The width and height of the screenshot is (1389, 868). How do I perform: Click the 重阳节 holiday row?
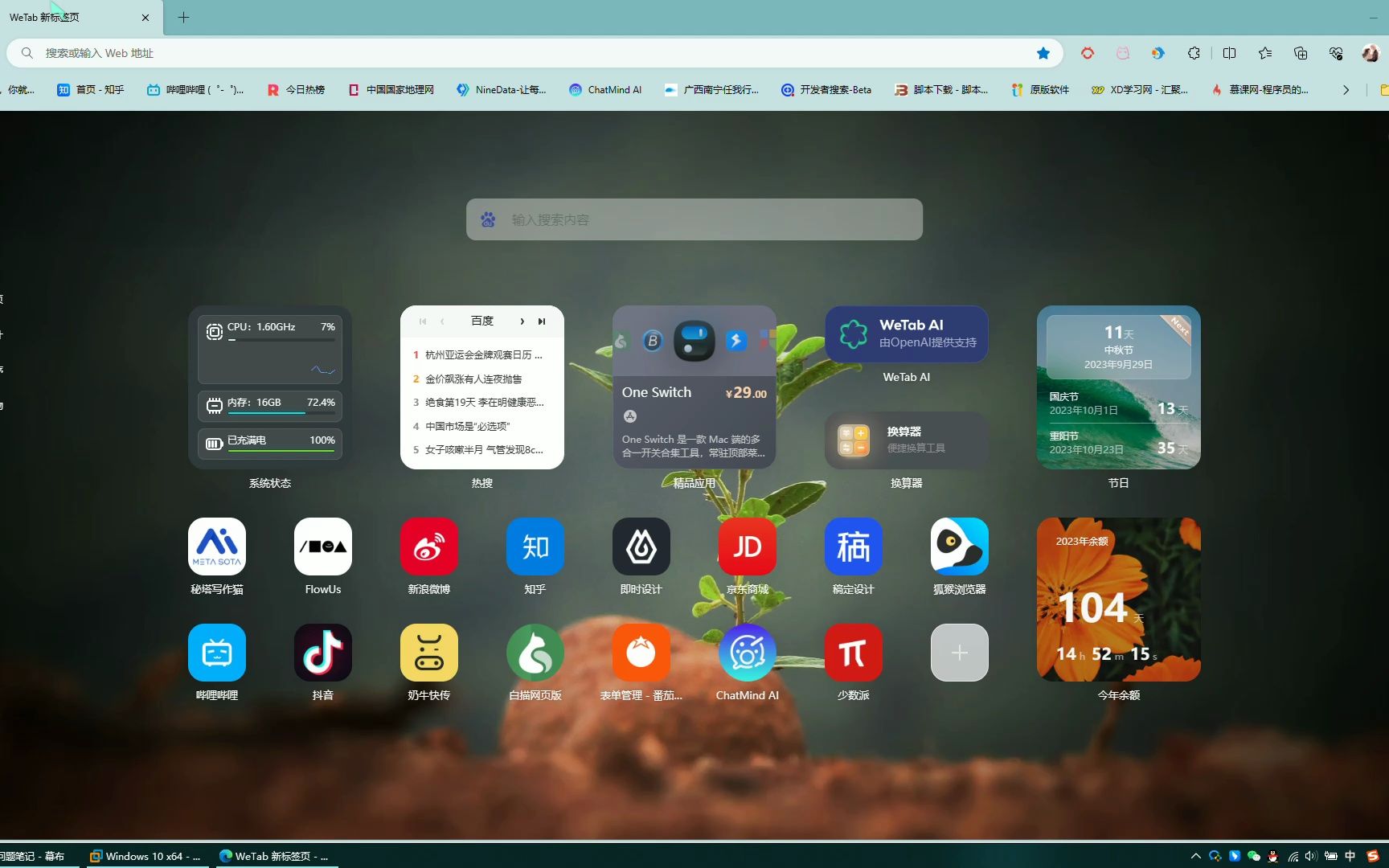point(1119,443)
